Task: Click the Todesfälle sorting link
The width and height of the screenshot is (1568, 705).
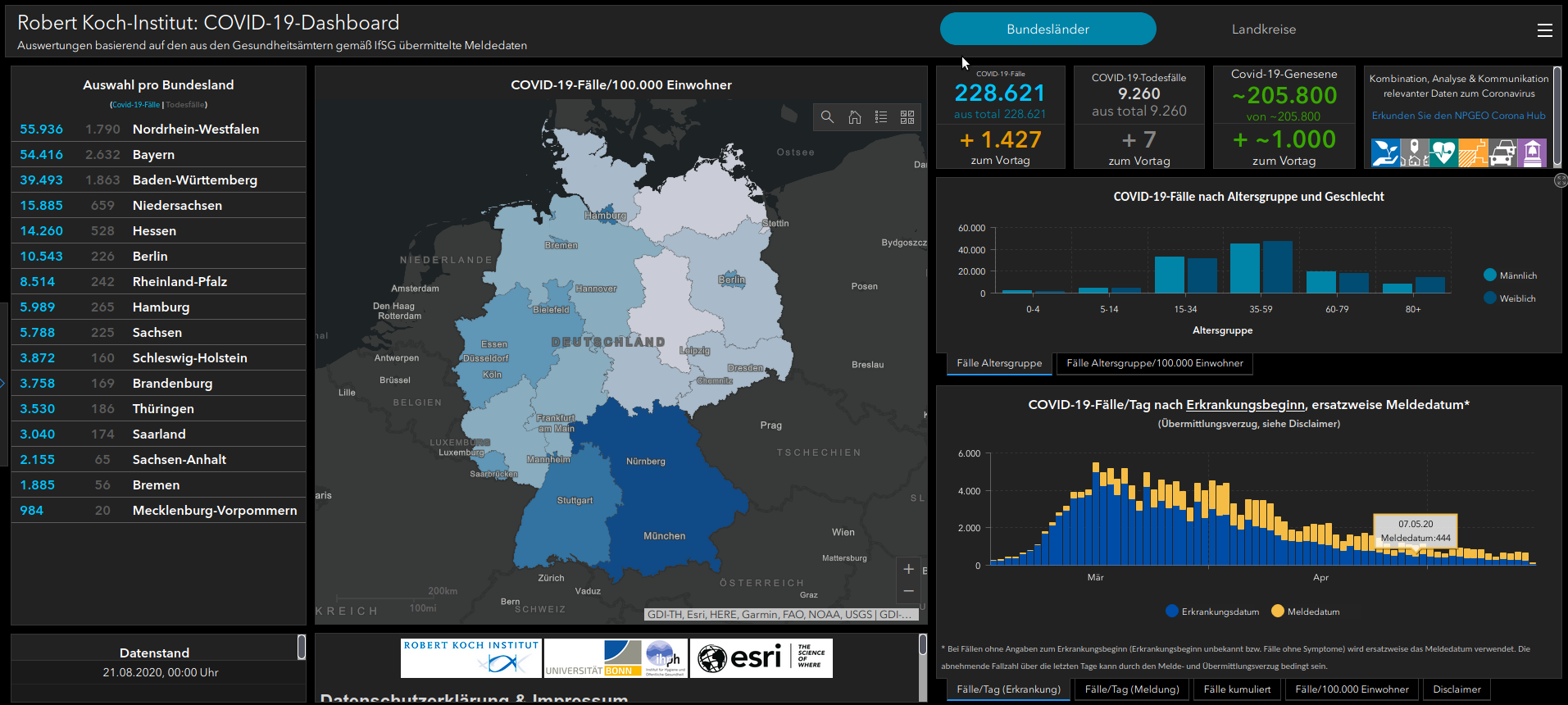Action: [x=185, y=105]
